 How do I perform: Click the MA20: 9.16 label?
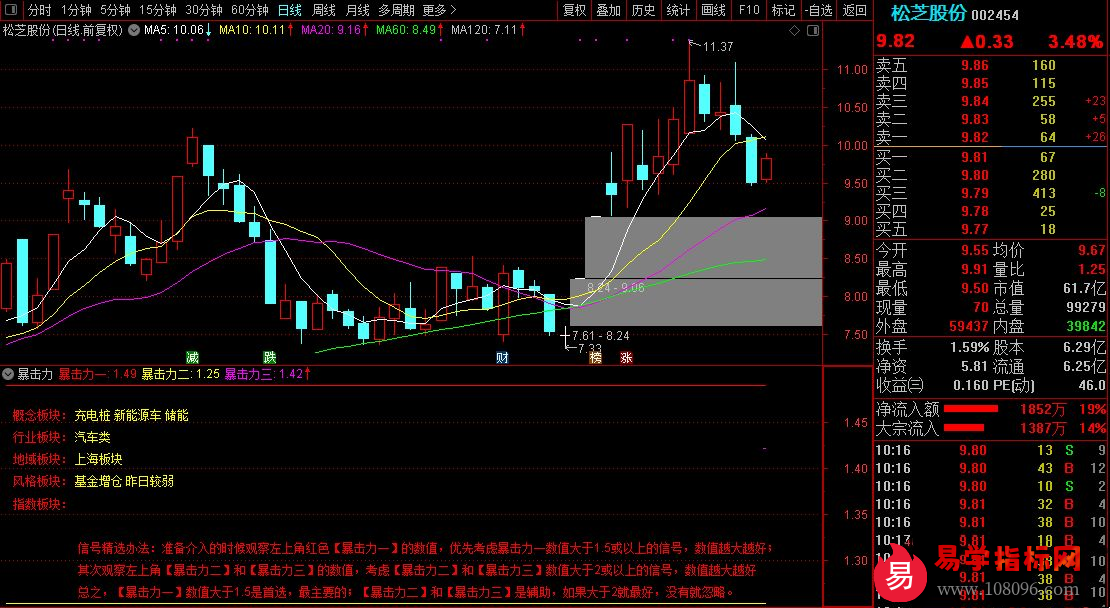pos(333,30)
